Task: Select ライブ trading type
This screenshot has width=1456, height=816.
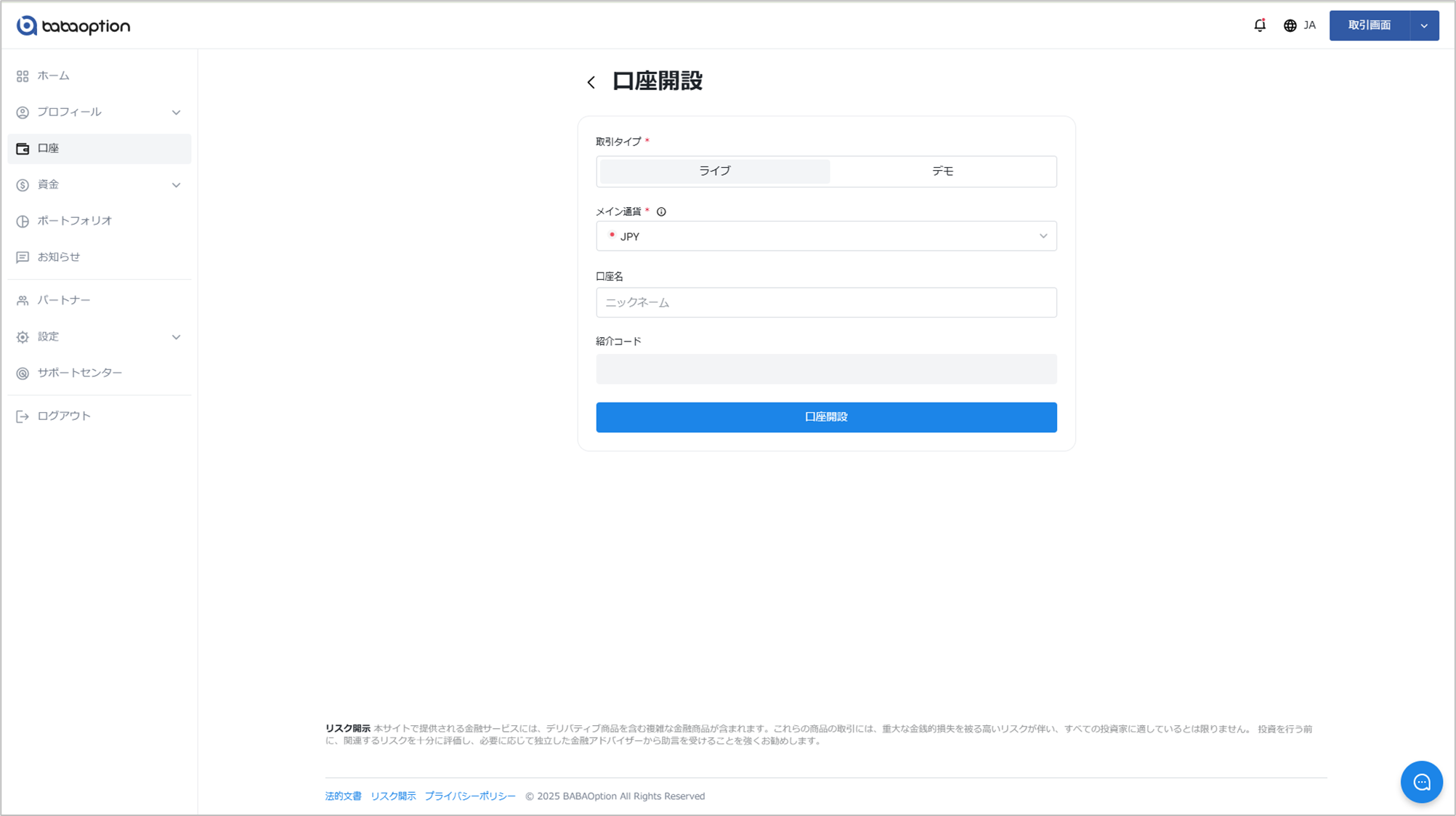Action: (x=714, y=171)
